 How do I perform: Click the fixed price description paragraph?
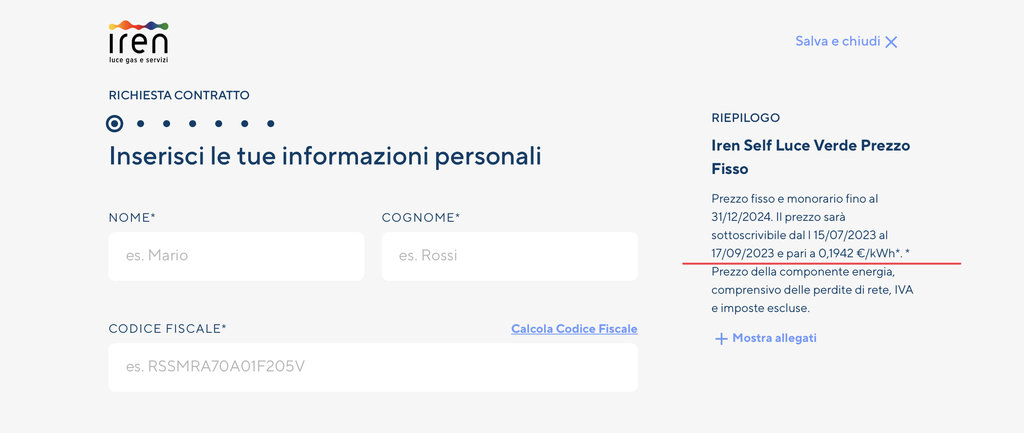pos(812,254)
